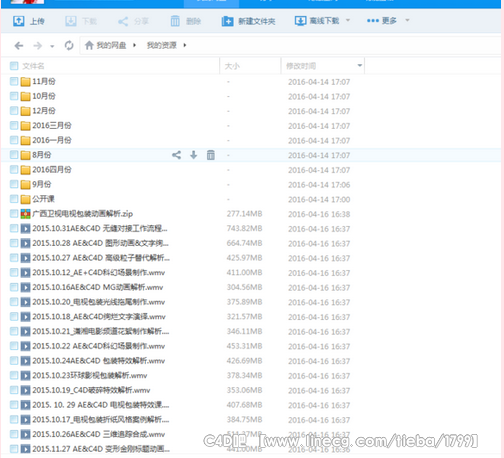The width and height of the screenshot is (504, 458).
Task: Select file name 2015.11.27 AE&C4D 变形金刚
Action: tap(101, 449)
